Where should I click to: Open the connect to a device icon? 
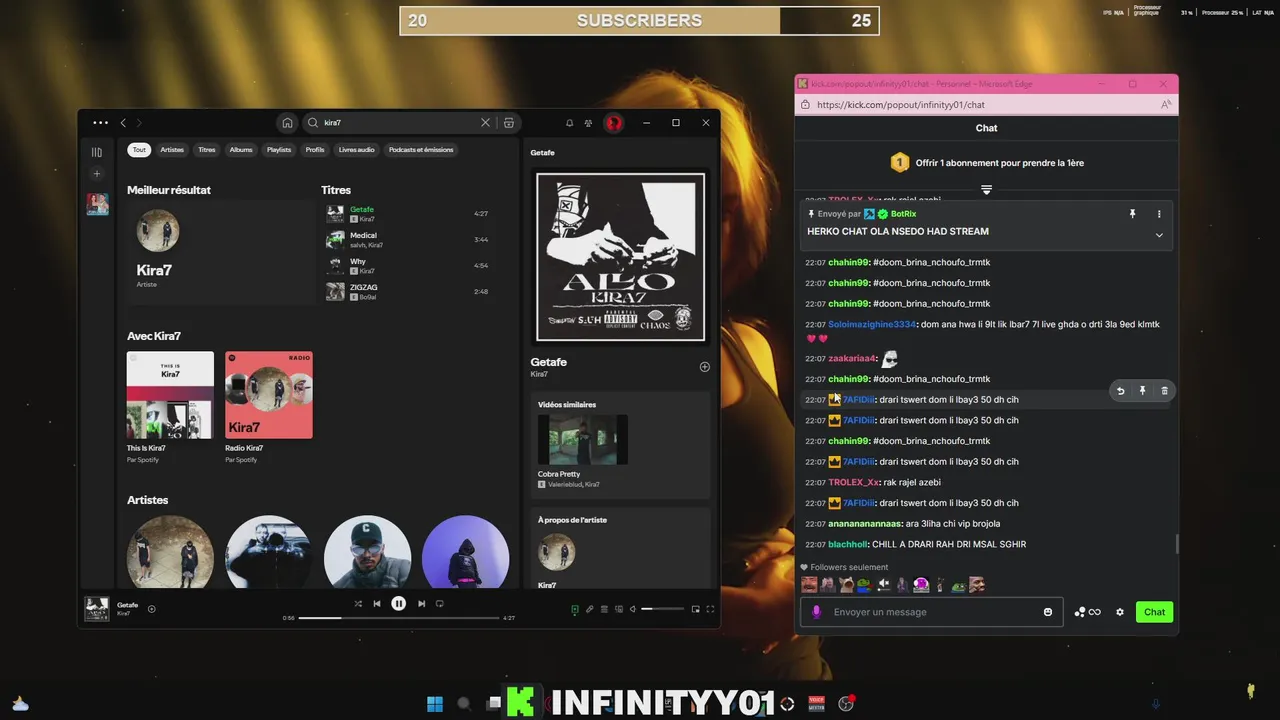[x=618, y=609]
